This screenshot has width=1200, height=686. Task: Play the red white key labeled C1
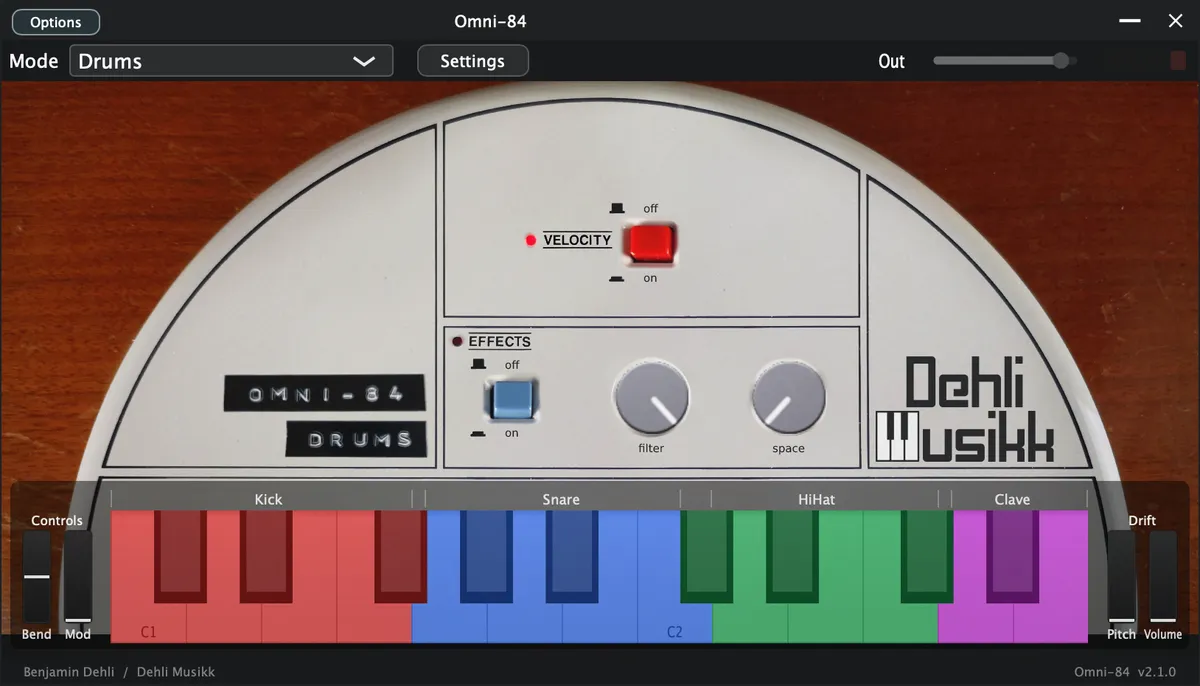(146, 622)
